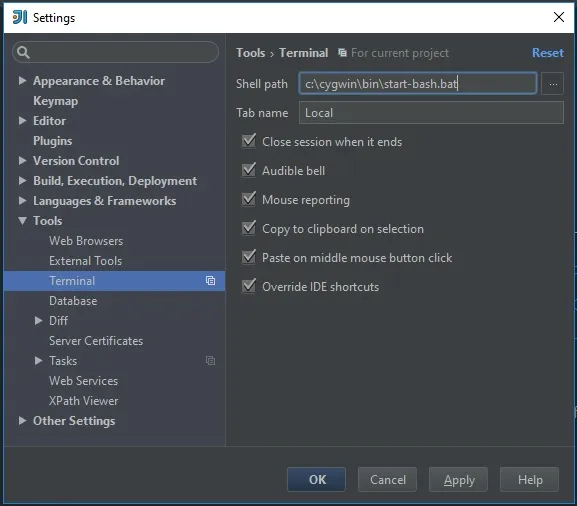This screenshot has height=506, width=577.
Task: Open Keymap settings
Action: click(56, 101)
